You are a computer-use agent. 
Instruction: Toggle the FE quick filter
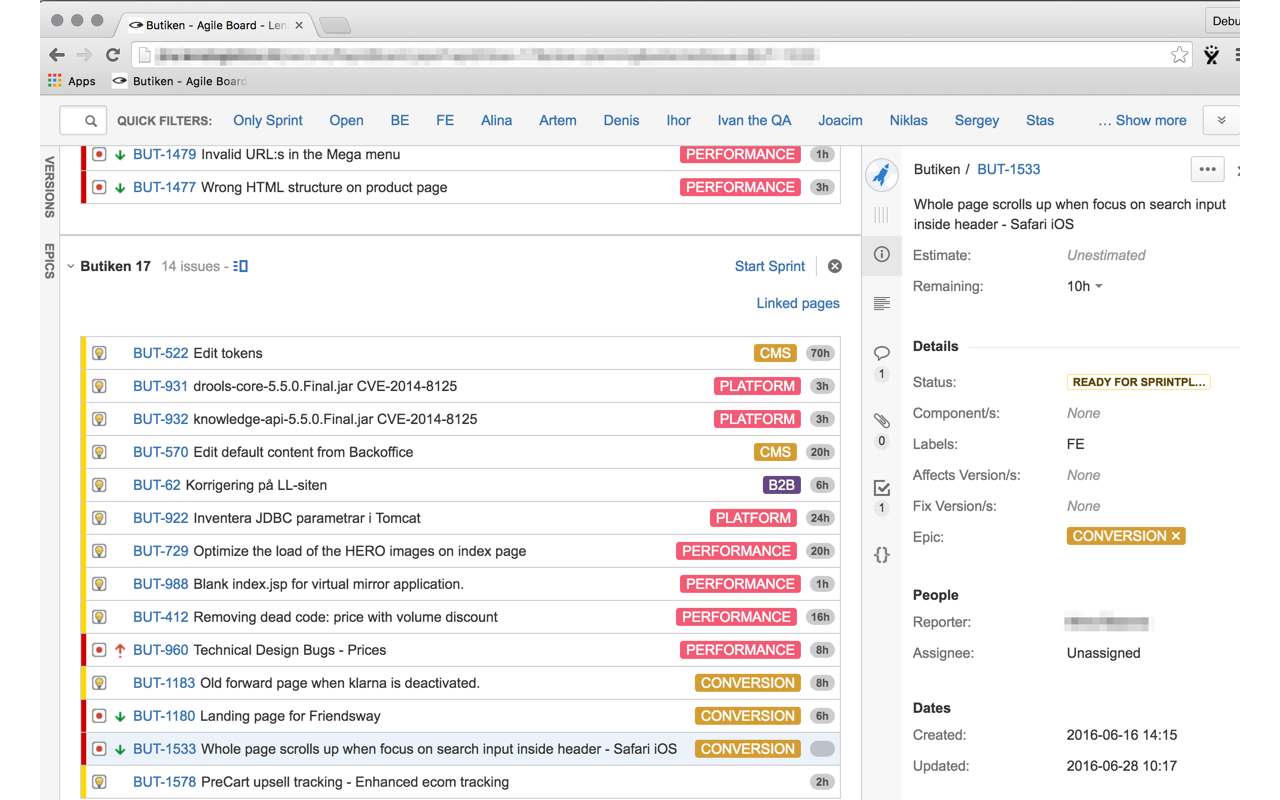(445, 120)
